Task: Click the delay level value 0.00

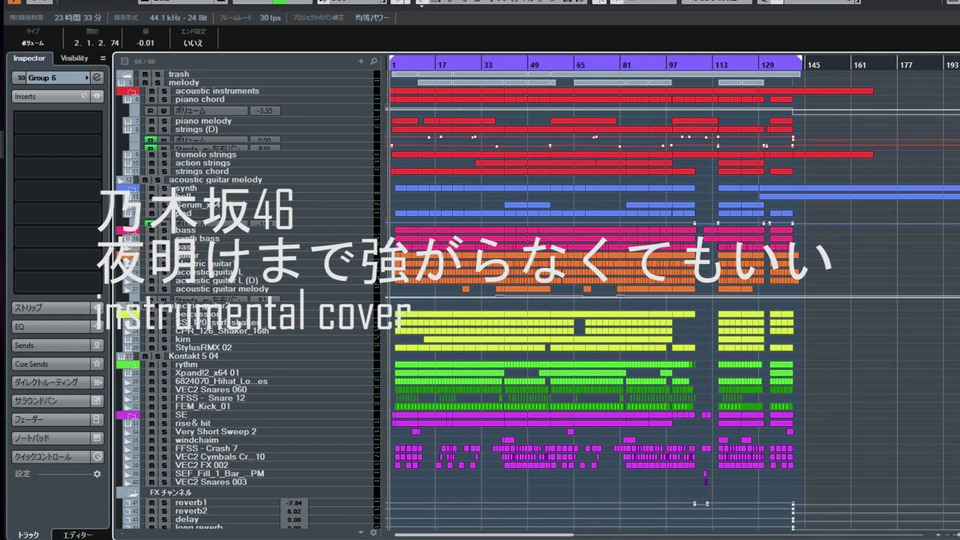Action: click(294, 520)
